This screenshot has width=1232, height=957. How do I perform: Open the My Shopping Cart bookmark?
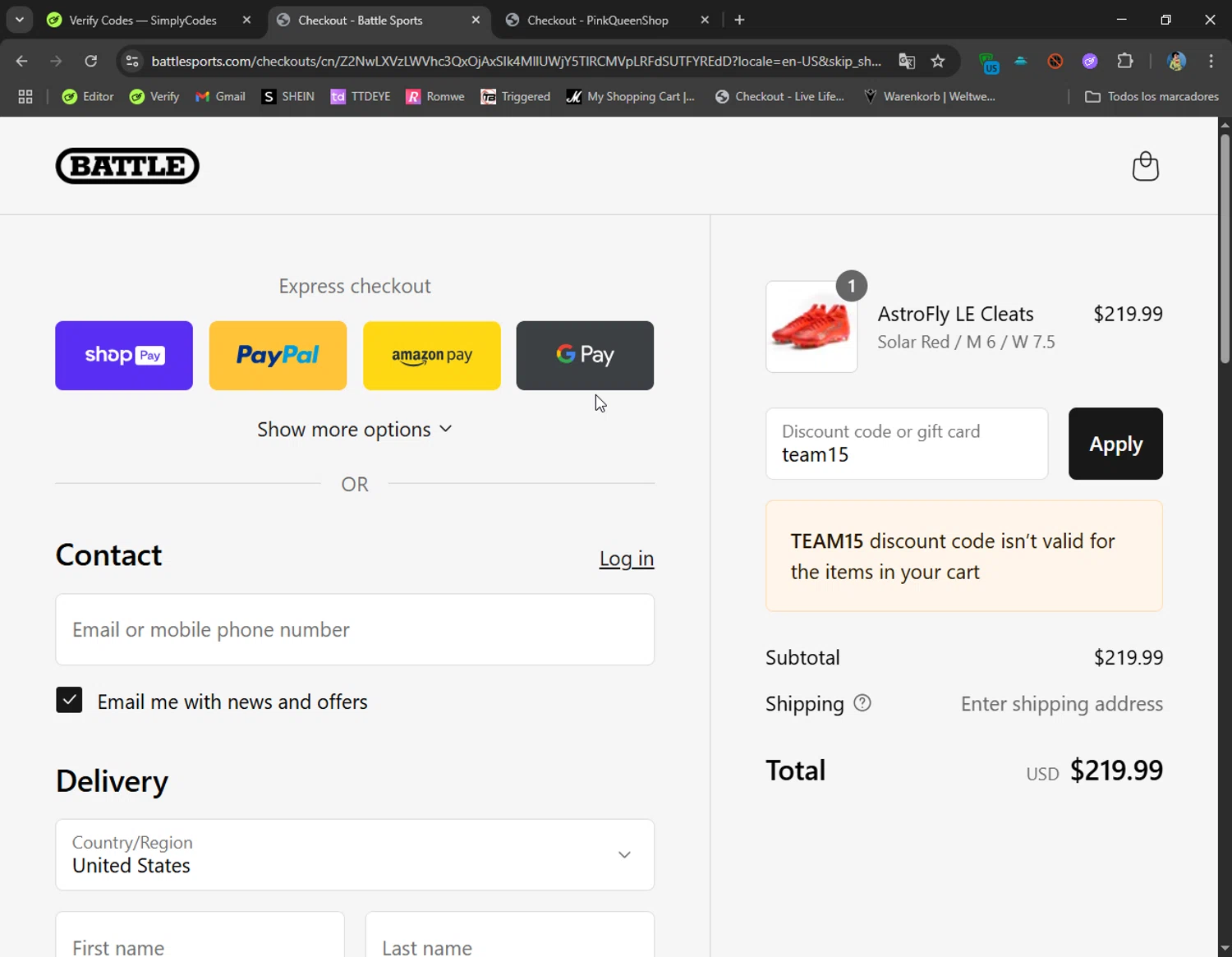(631, 97)
